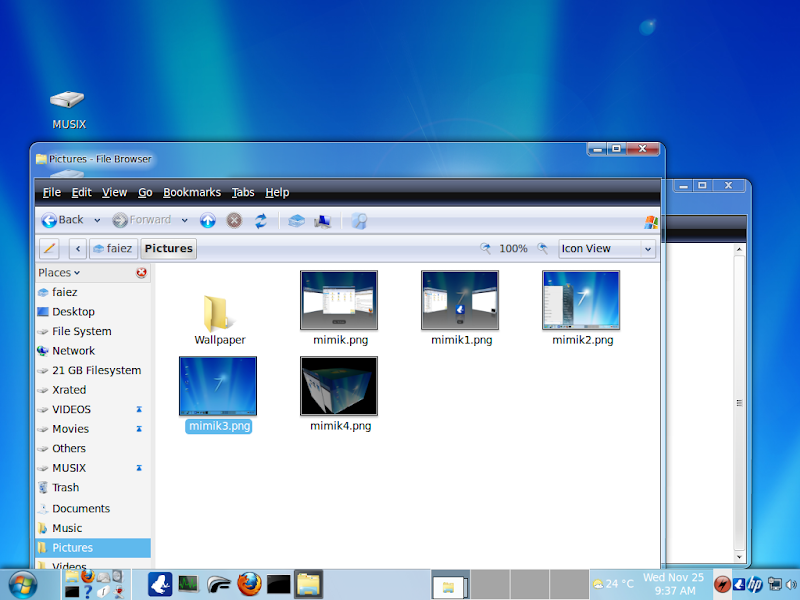
Task: Launch Firefox from the taskbar
Action: click(249, 584)
